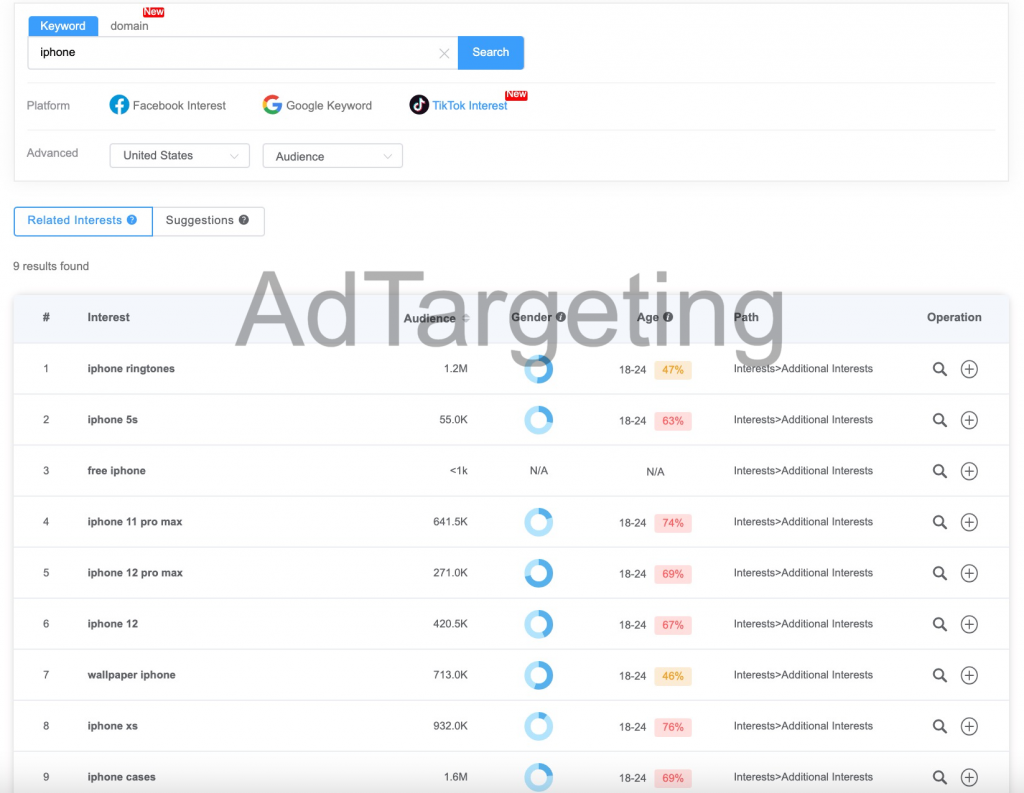
Task: Click magnifier icon in the iphone 12 row (420.5K)
Action: pos(940,624)
